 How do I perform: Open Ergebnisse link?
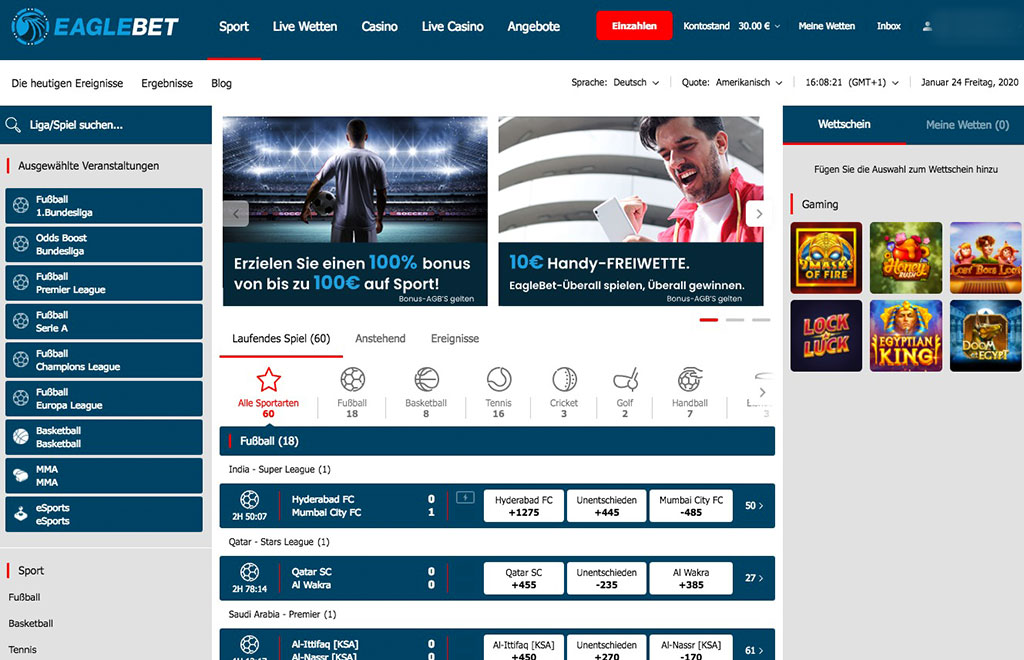click(x=167, y=83)
